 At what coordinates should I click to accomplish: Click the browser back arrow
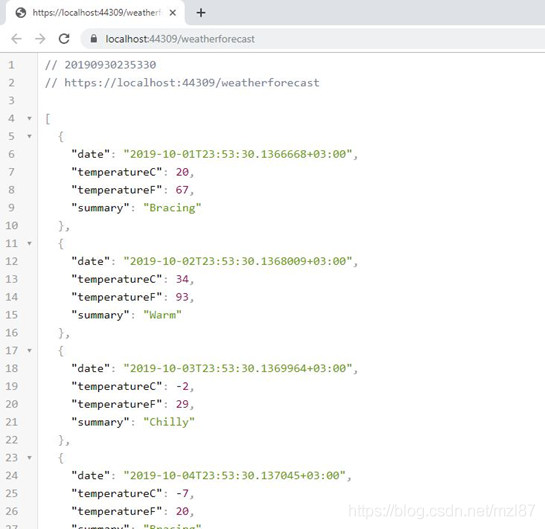point(16,39)
